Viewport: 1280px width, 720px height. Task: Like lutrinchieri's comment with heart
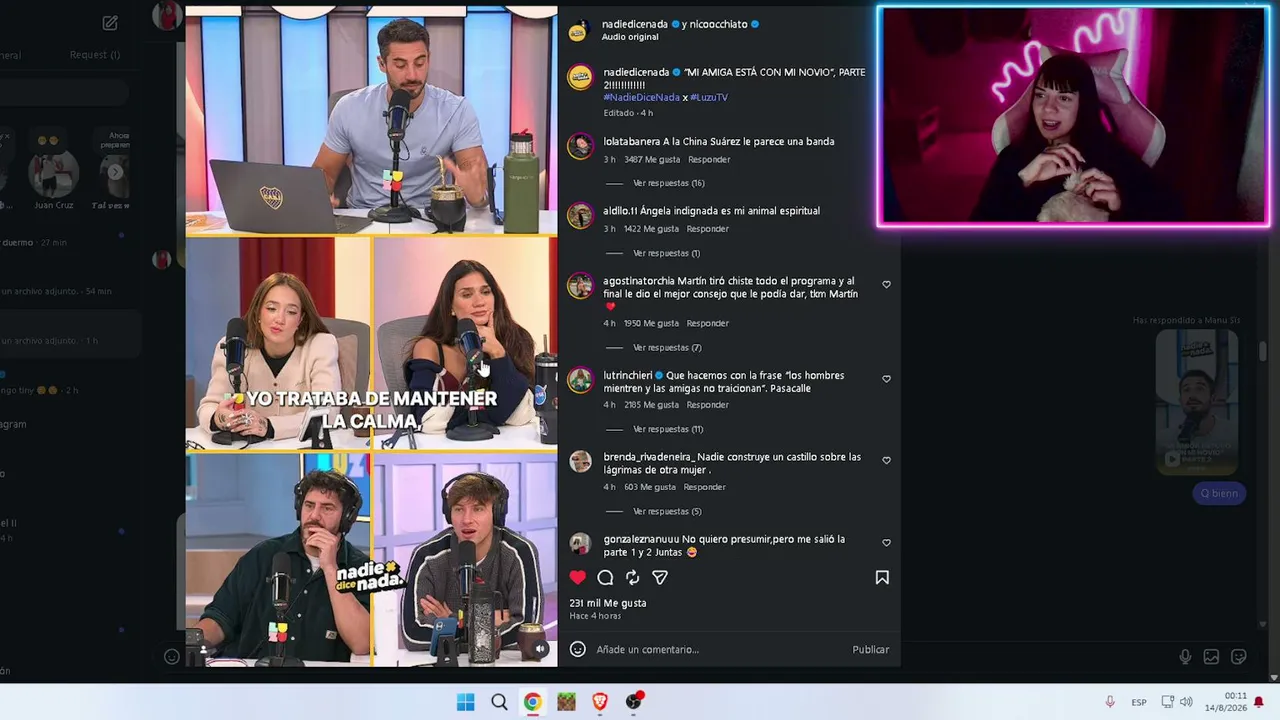tap(886, 379)
